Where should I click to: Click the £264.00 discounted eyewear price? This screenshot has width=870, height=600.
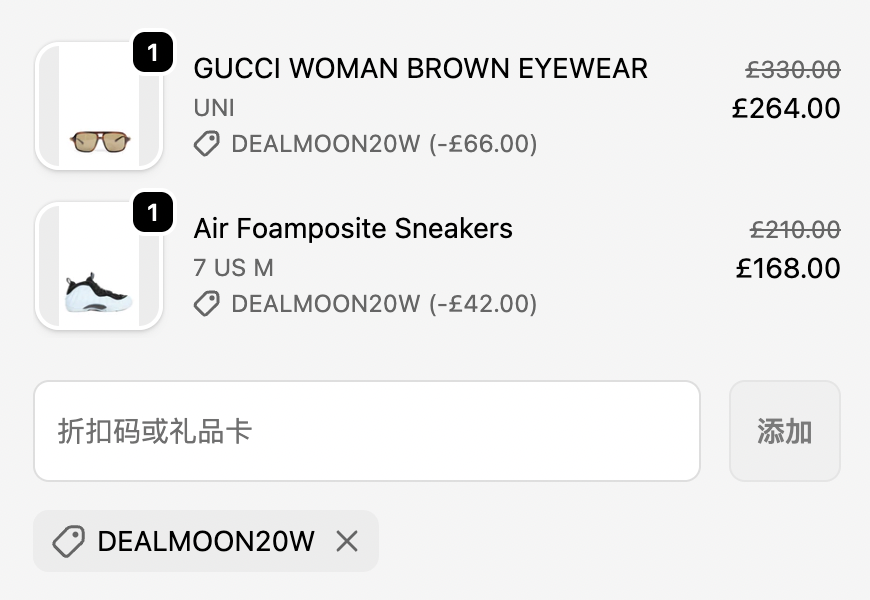786,108
